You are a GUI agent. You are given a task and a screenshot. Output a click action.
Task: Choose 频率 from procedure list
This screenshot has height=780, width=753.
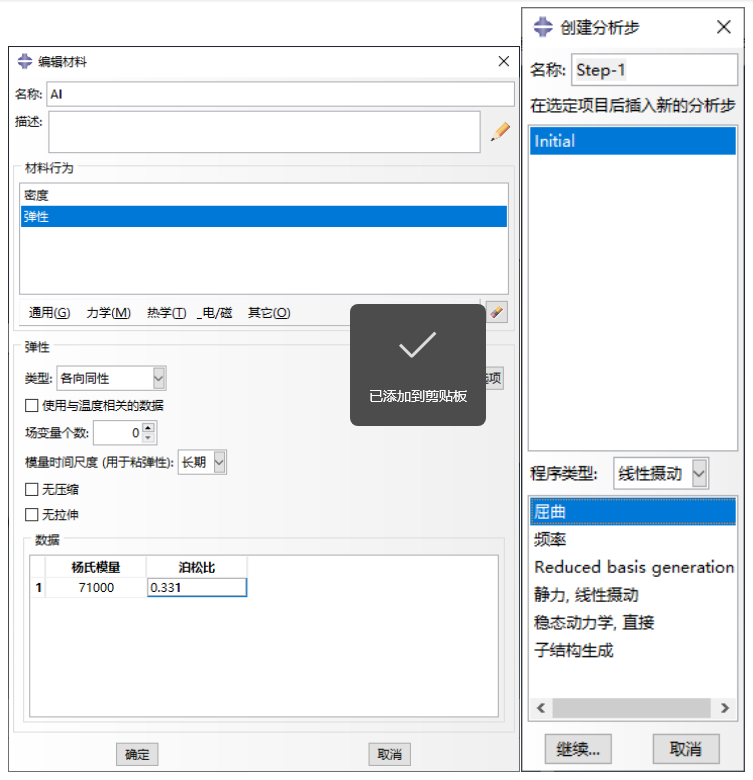[551, 539]
